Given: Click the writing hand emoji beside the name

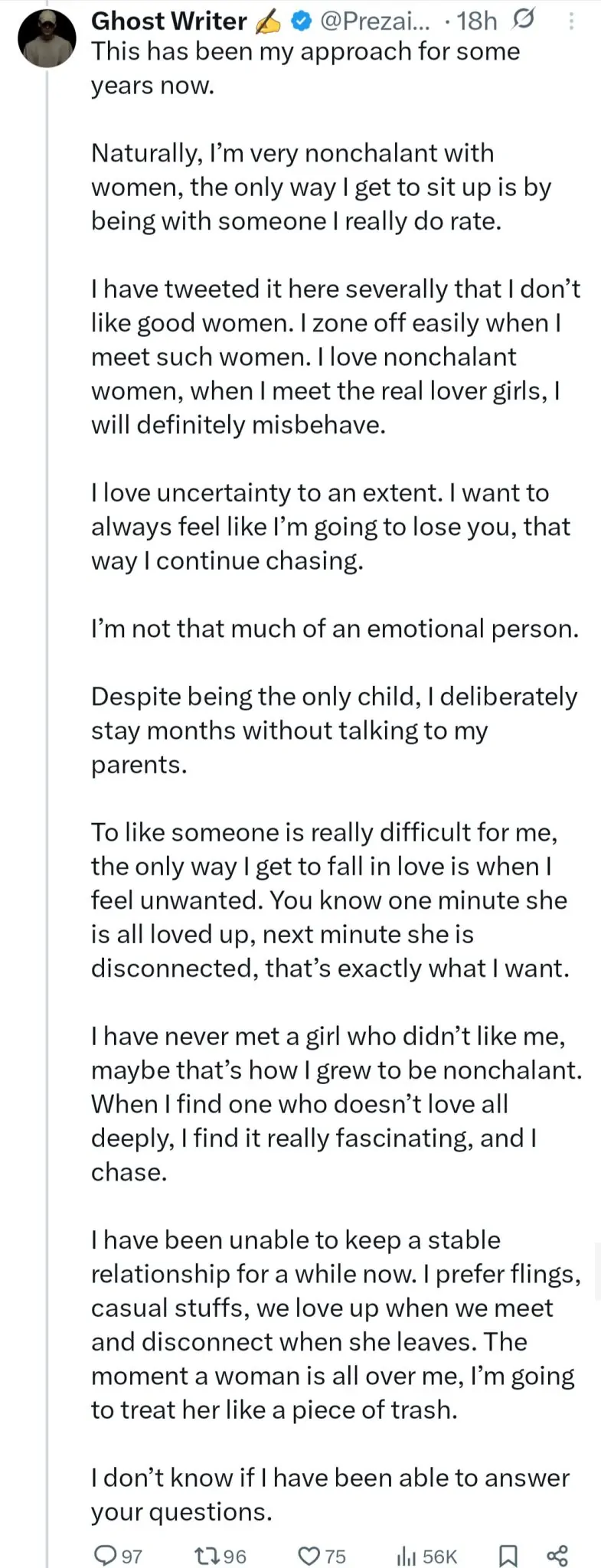Looking at the screenshot, I should 268,22.
